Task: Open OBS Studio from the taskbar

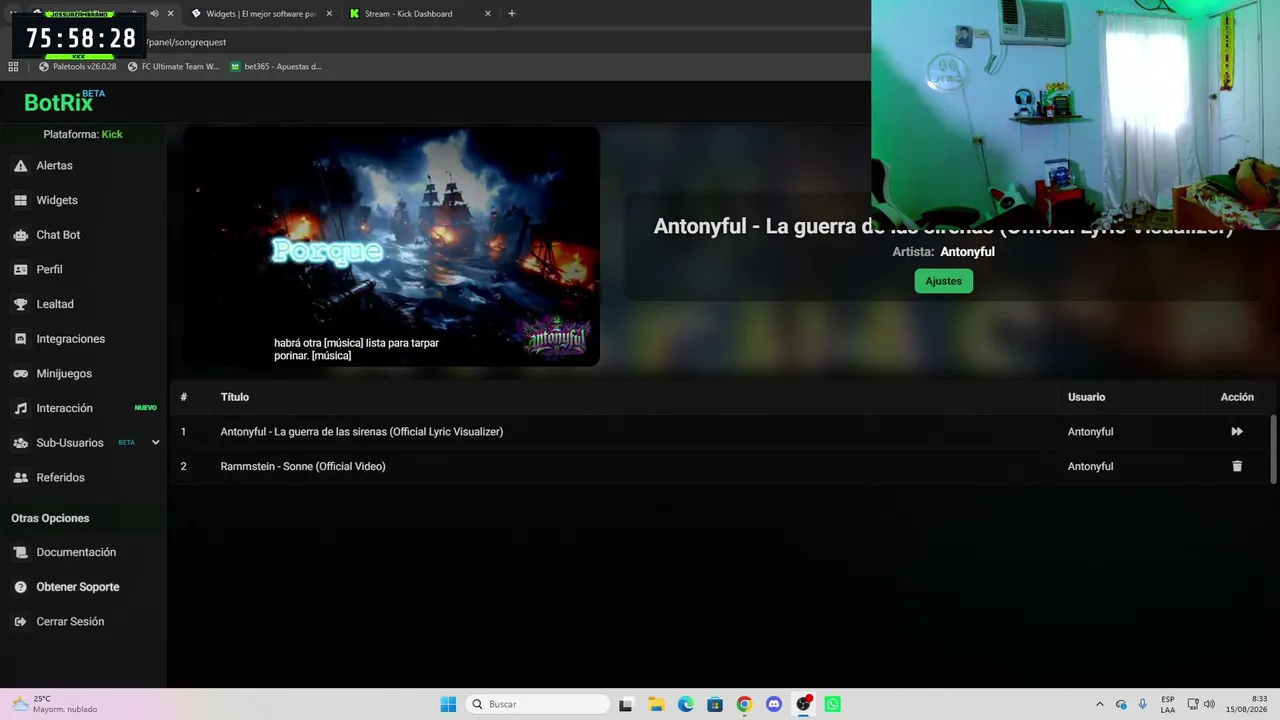Action: (x=803, y=704)
